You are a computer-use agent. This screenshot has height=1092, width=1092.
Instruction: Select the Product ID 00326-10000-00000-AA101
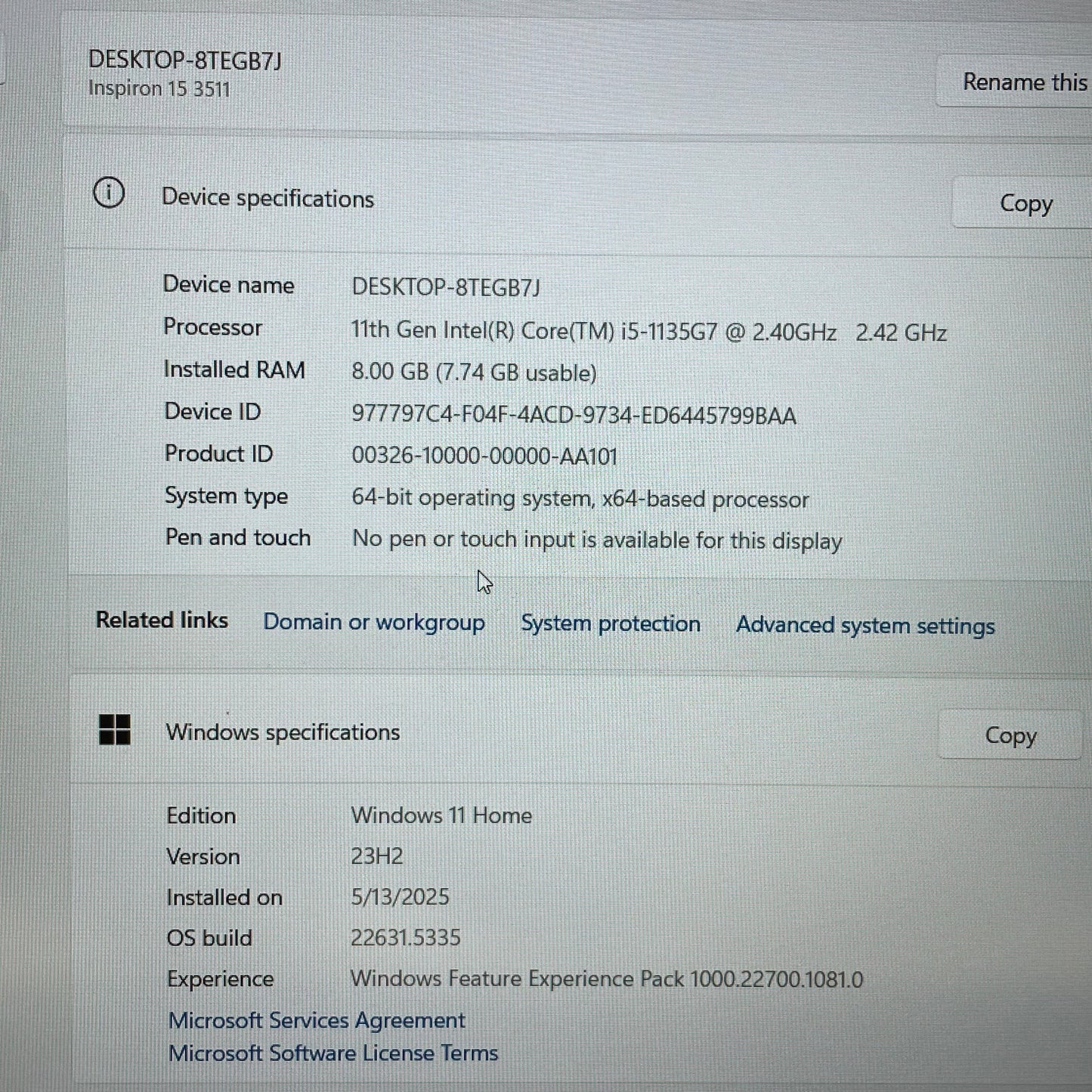point(484,456)
